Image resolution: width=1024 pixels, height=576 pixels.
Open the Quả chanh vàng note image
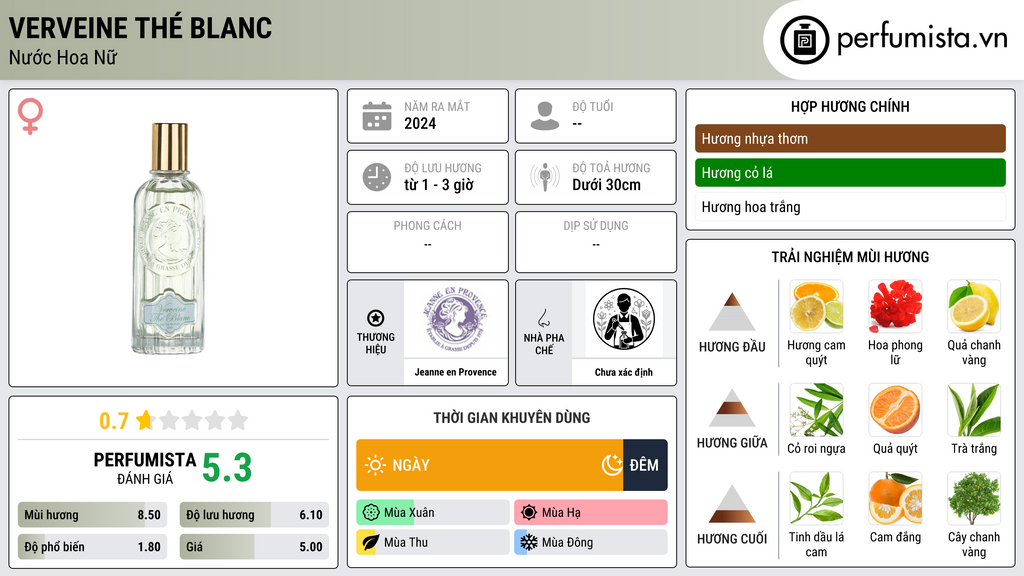[974, 306]
